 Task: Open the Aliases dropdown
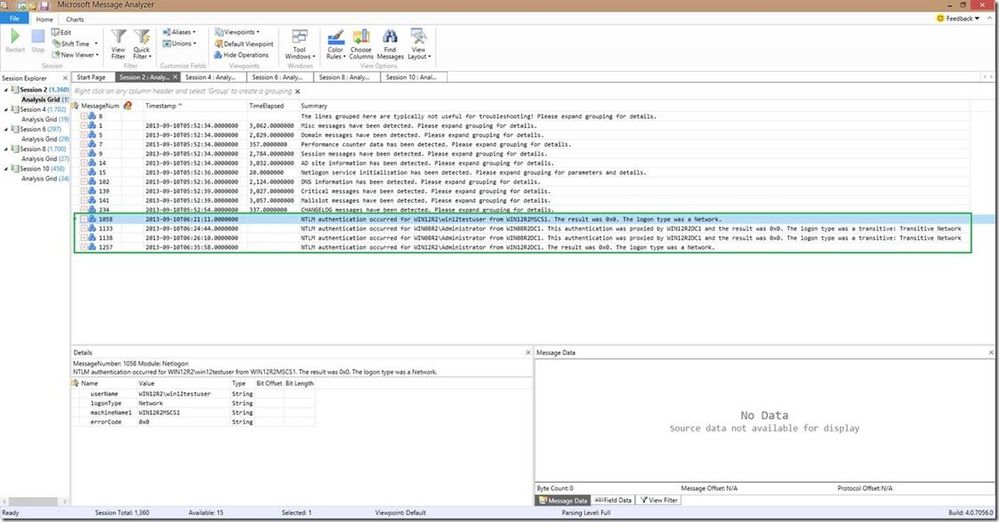click(x=179, y=32)
